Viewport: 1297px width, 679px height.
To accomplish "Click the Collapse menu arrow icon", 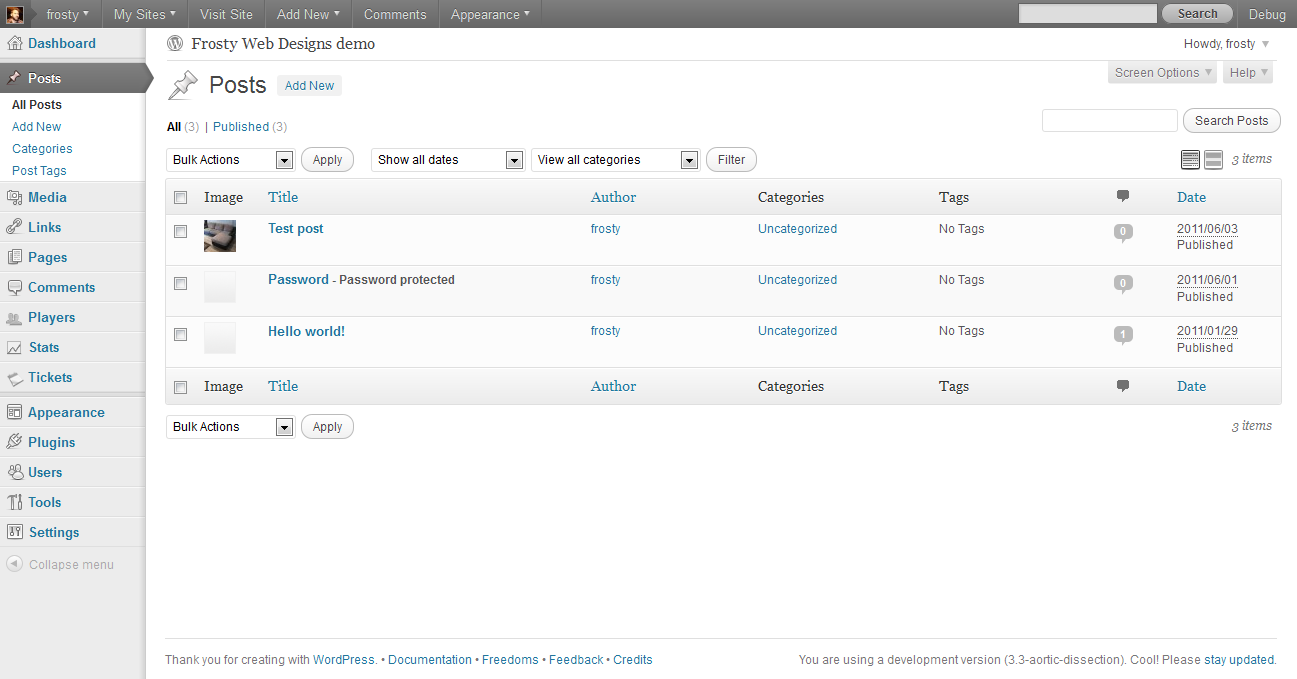I will 14,564.
